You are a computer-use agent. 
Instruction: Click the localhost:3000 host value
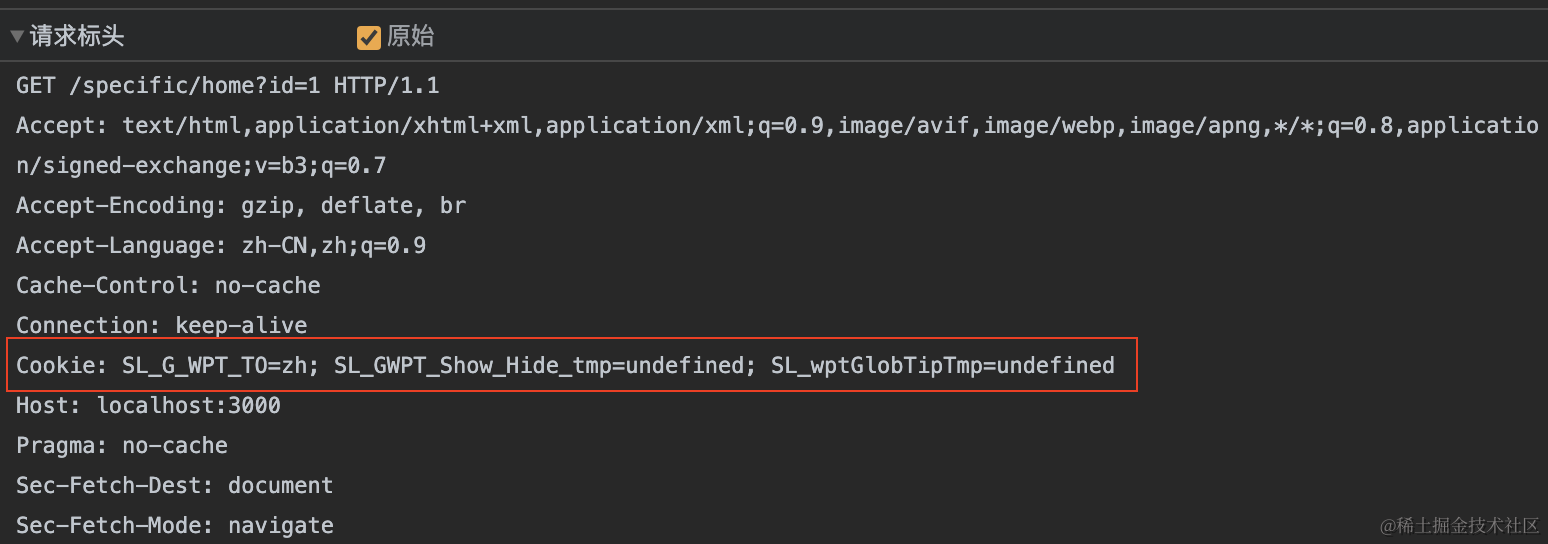[189, 406]
